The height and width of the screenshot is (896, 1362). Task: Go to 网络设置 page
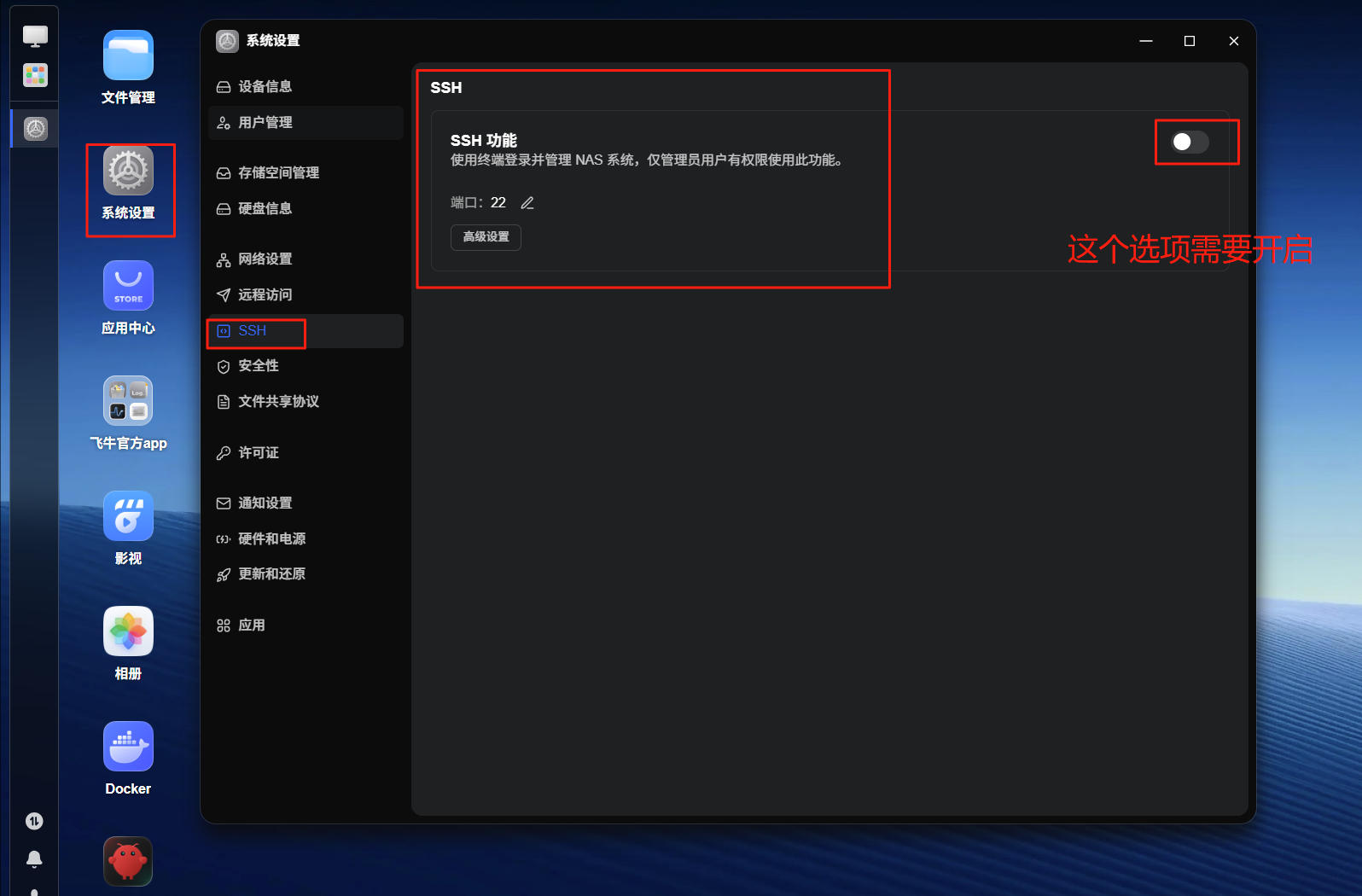click(x=306, y=259)
